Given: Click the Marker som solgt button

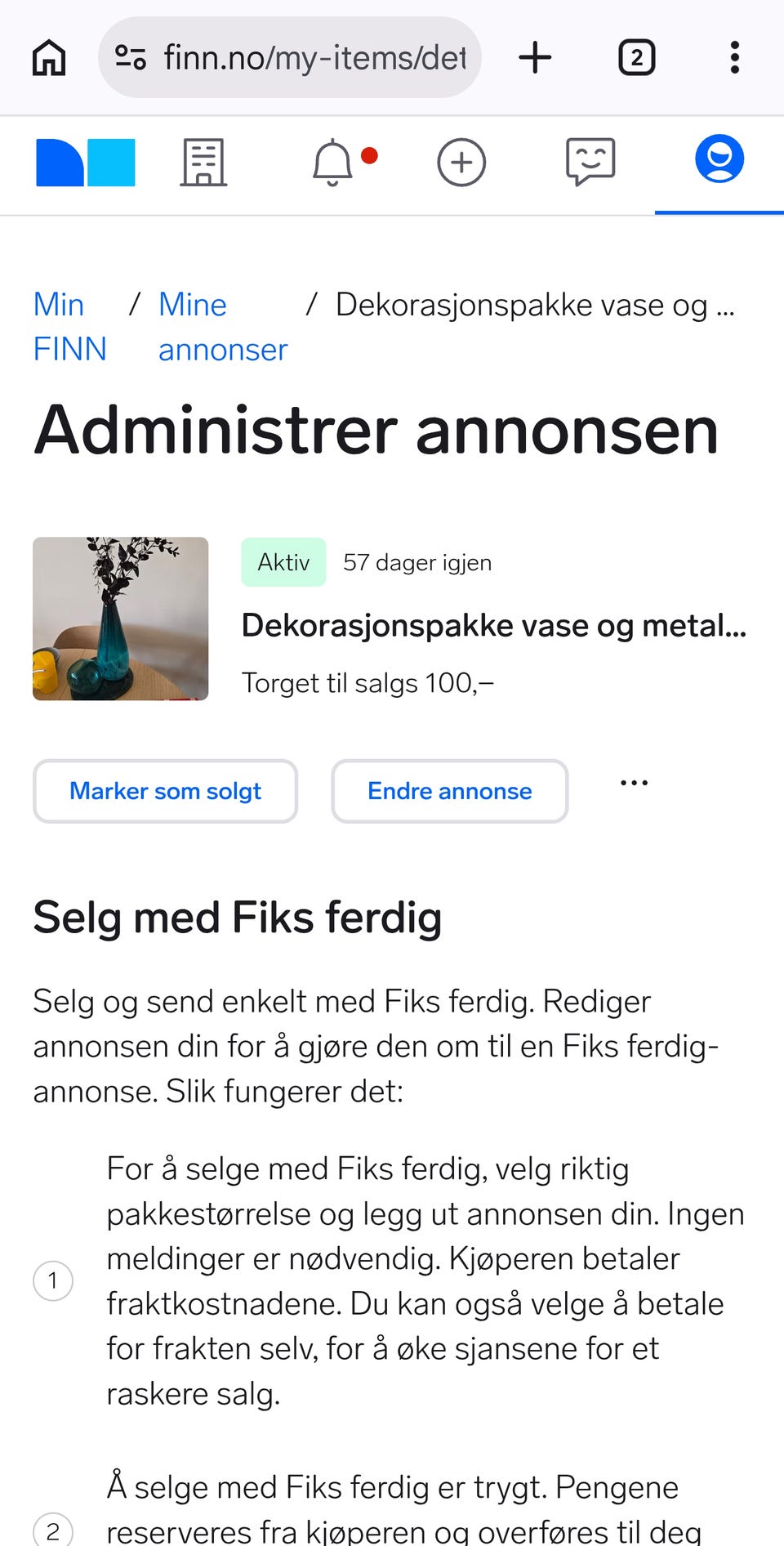Looking at the screenshot, I should click(165, 791).
